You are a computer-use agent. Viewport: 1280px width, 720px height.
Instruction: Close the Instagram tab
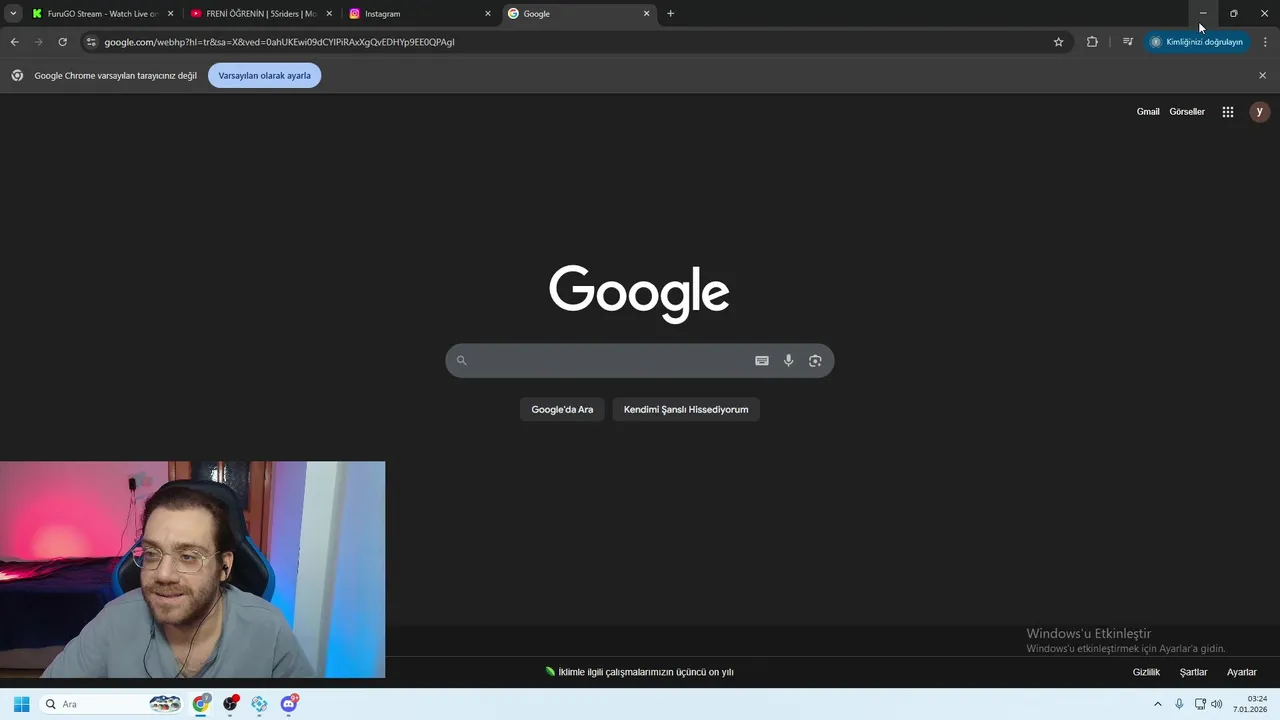pyautogui.click(x=488, y=14)
